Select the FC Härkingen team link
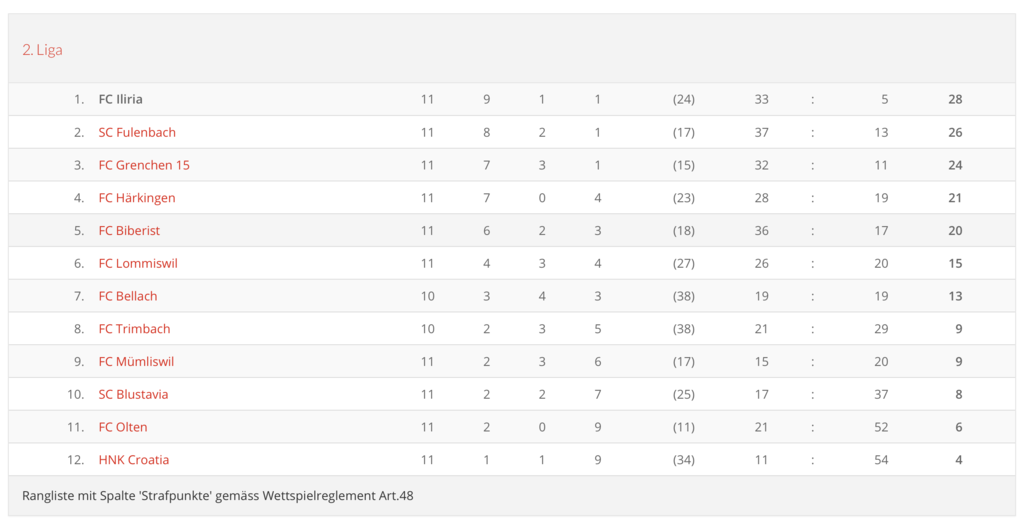The width and height of the screenshot is (1024, 531). pos(137,198)
